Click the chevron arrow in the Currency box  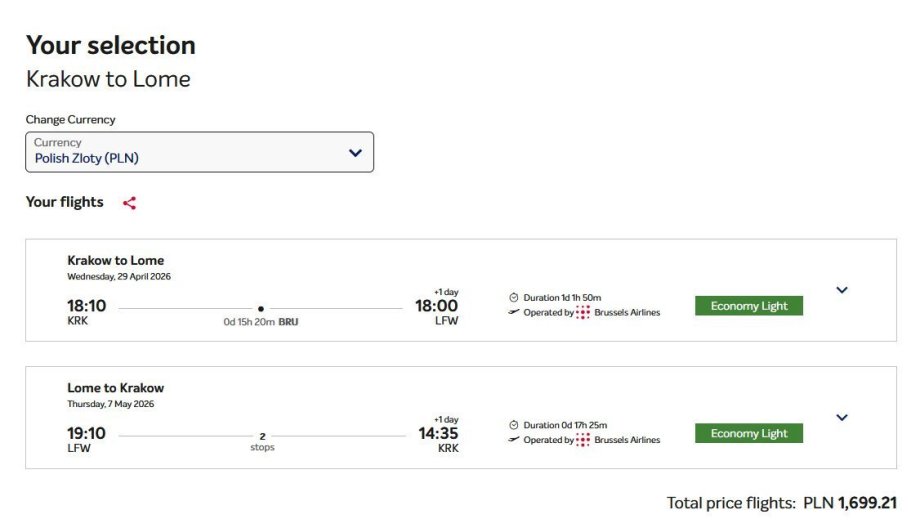tap(355, 153)
